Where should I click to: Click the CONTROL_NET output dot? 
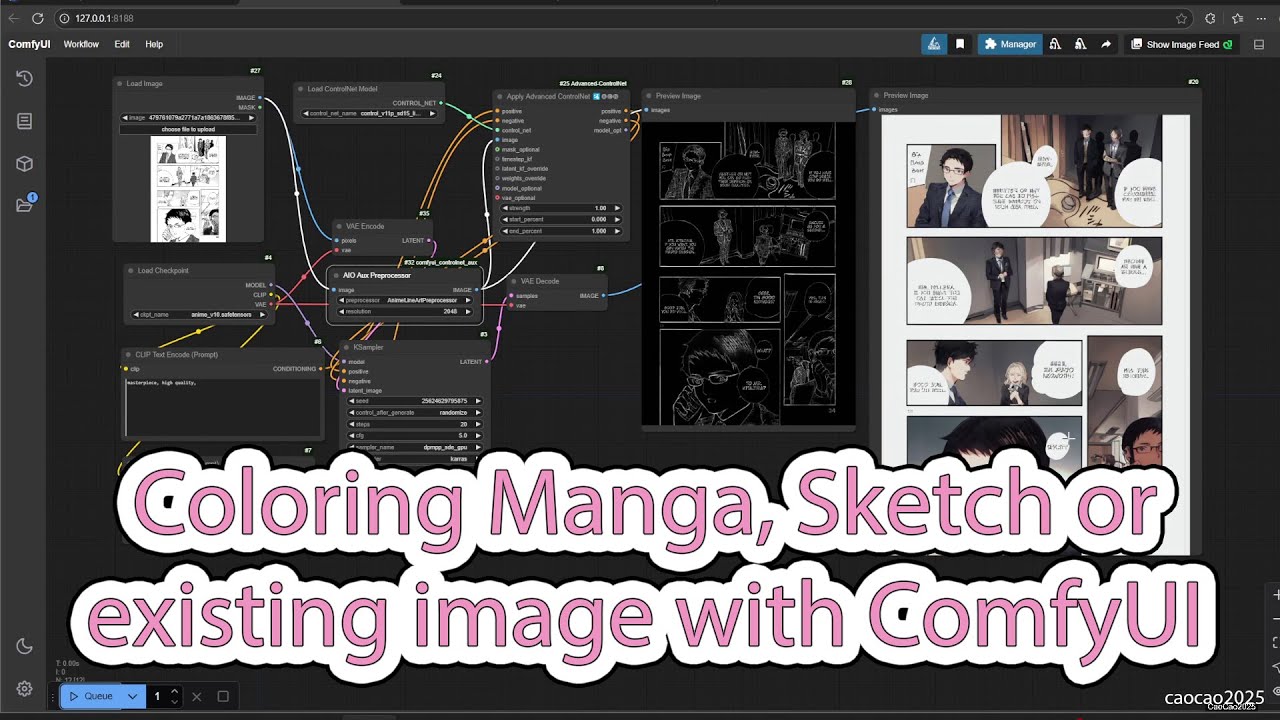pyautogui.click(x=441, y=103)
